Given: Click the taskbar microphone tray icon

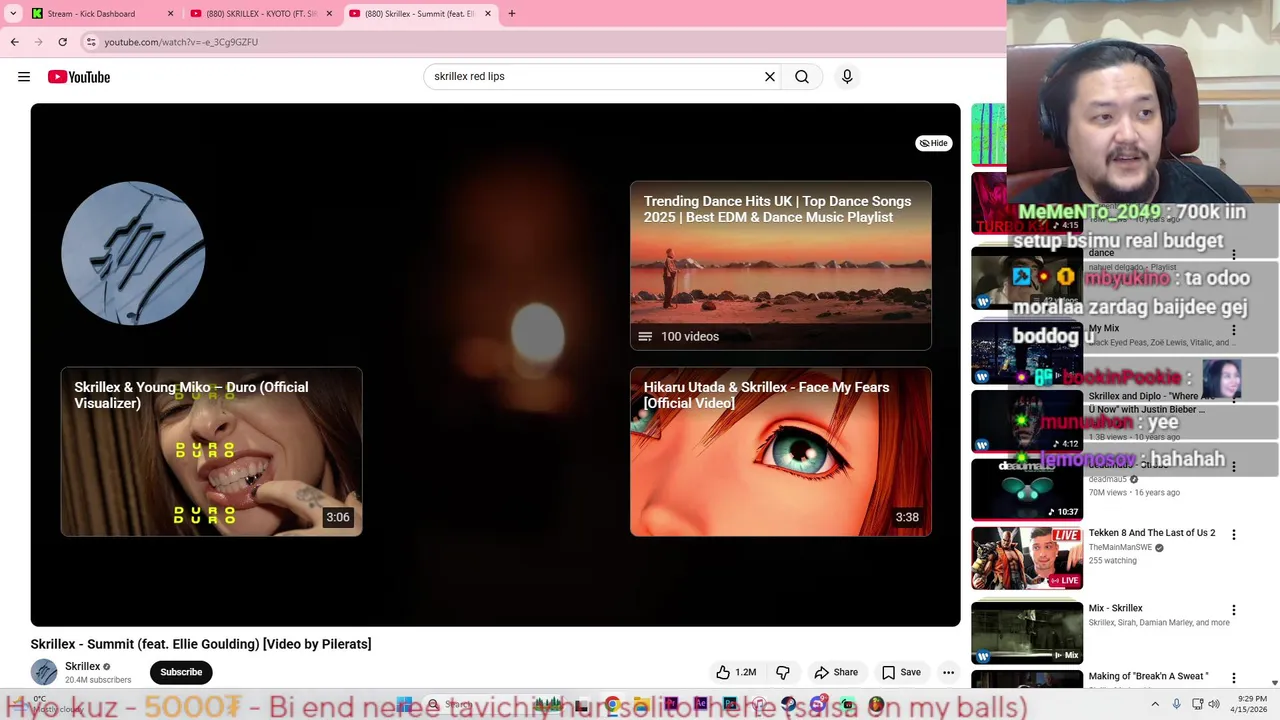Looking at the screenshot, I should [1176, 704].
